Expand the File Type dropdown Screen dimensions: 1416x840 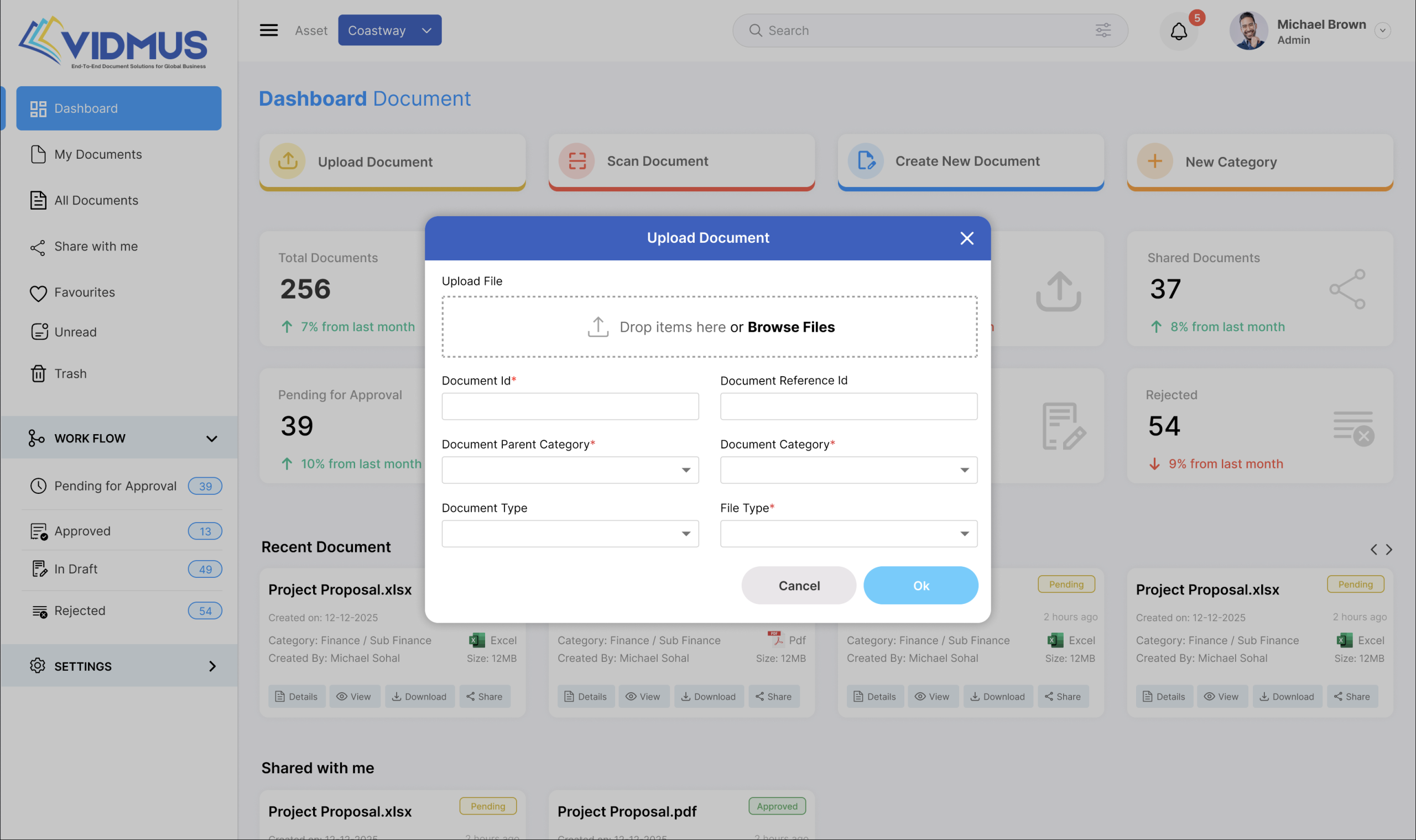tap(848, 534)
